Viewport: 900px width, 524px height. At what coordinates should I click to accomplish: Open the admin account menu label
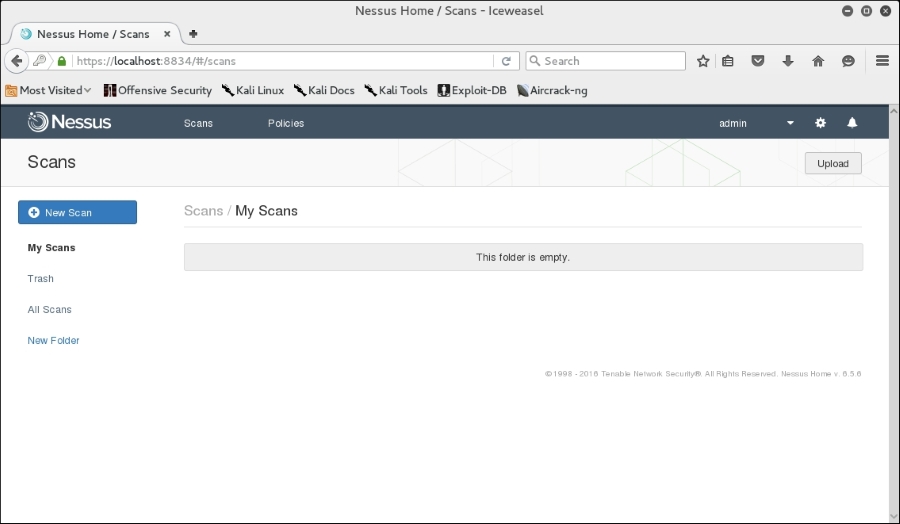(x=733, y=123)
